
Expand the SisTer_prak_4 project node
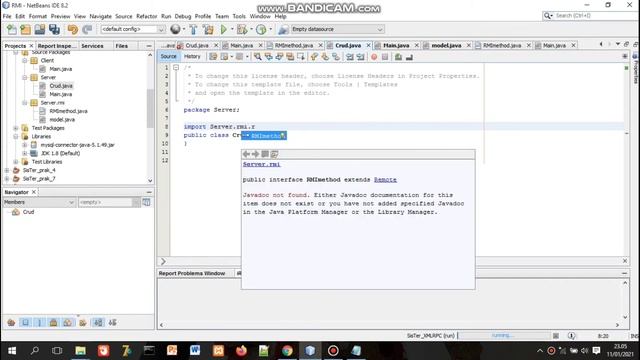coord(7,170)
